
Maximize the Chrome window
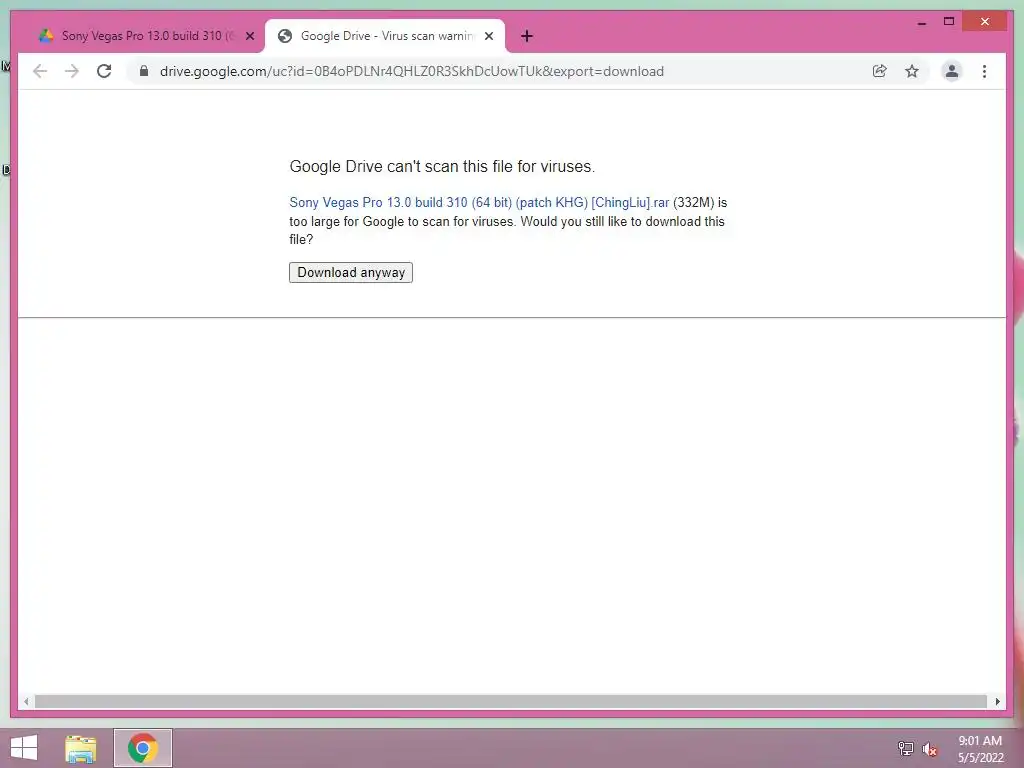949,22
